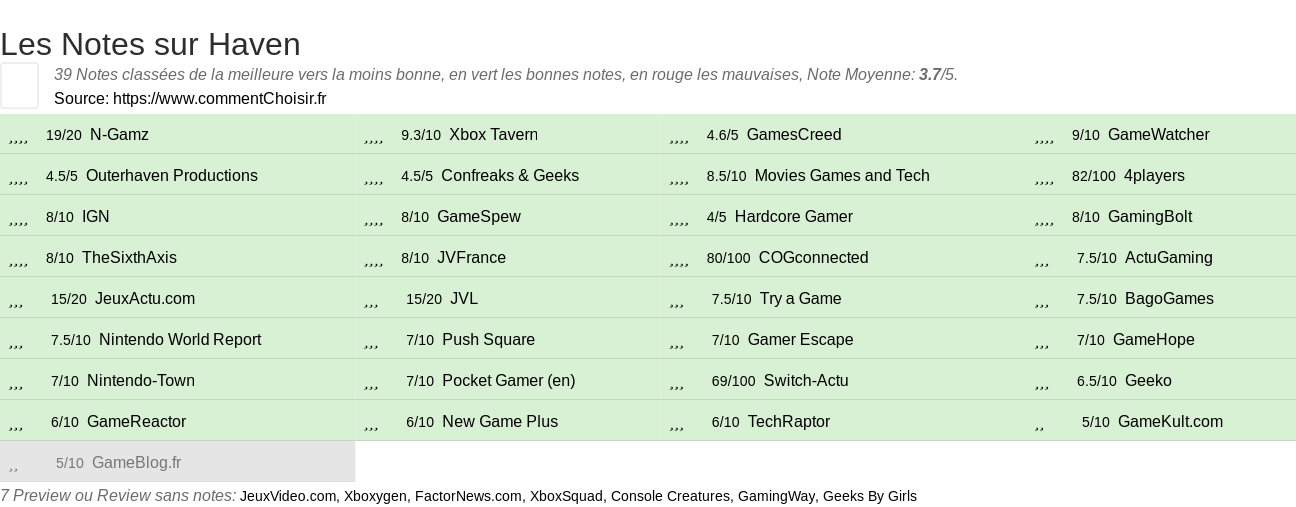1296x507 pixels.
Task: Visit the GamesCreed review
Action: [x=794, y=135]
